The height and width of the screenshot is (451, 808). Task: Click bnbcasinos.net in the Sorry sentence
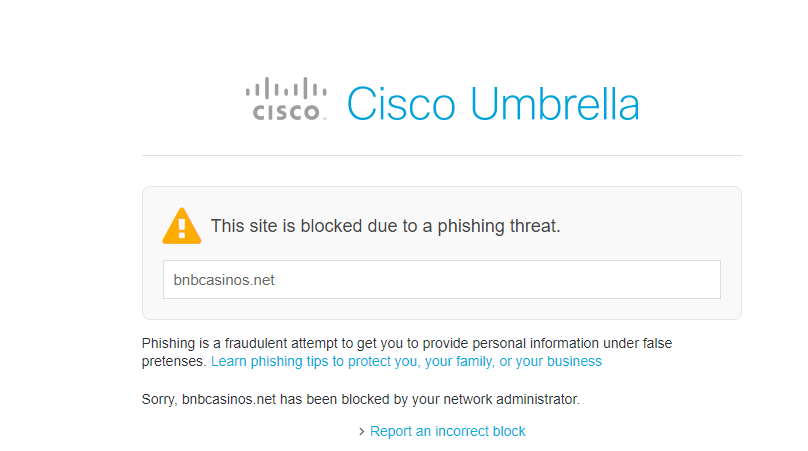click(x=229, y=399)
